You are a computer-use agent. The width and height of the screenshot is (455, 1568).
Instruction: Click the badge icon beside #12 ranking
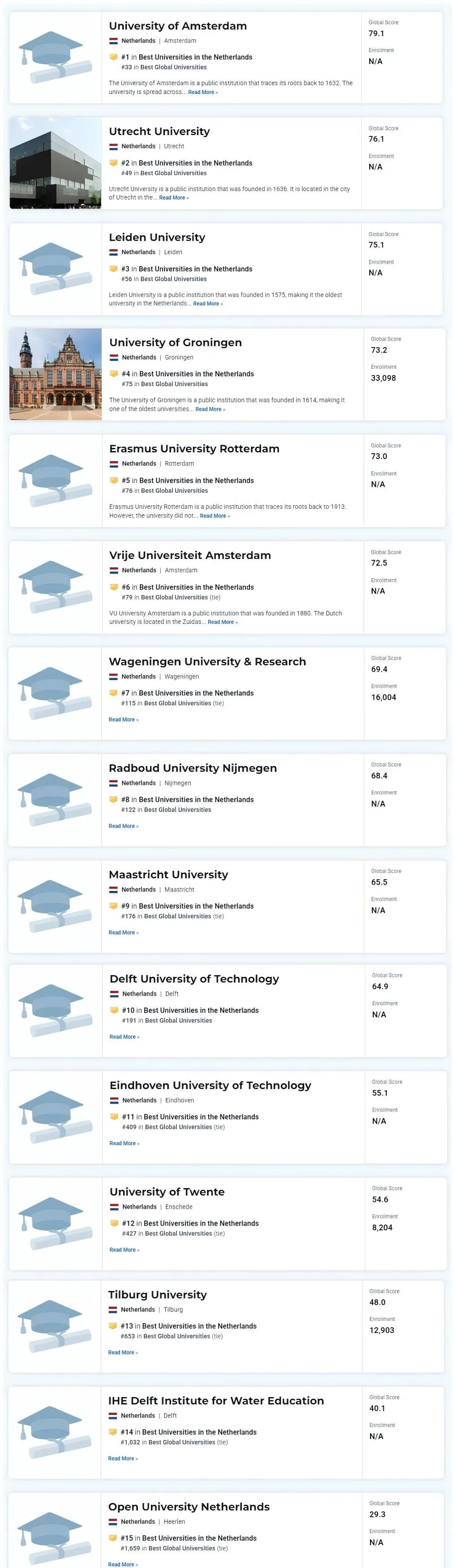coord(114,1223)
